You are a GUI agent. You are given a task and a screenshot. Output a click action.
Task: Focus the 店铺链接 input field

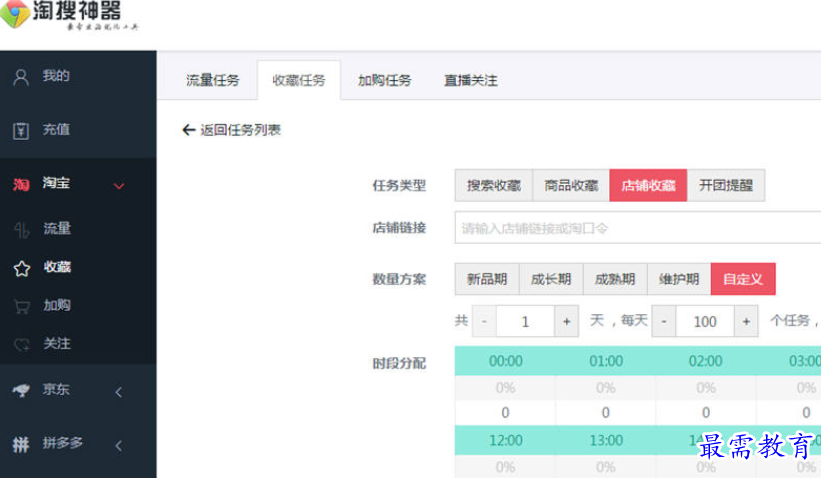pyautogui.click(x=638, y=228)
